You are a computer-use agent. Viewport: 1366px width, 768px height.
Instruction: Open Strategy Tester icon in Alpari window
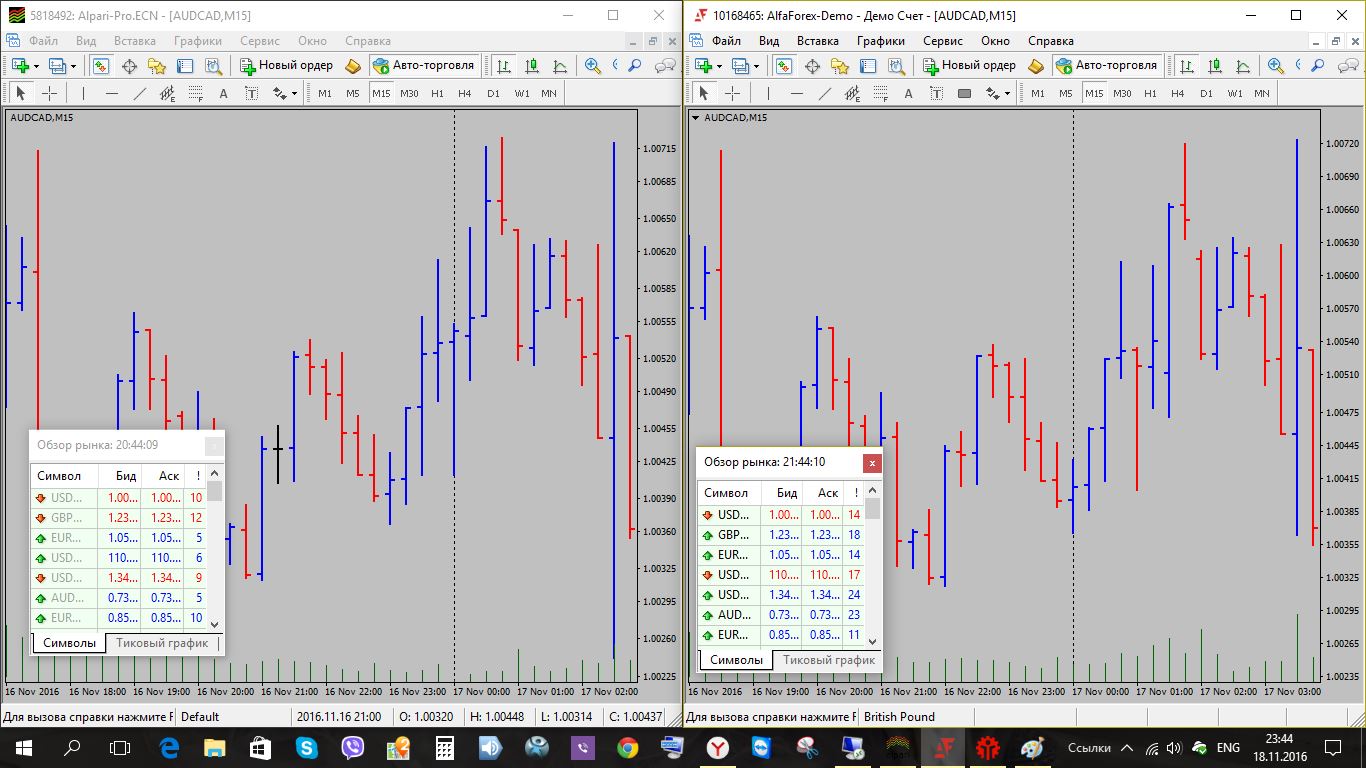[213, 66]
